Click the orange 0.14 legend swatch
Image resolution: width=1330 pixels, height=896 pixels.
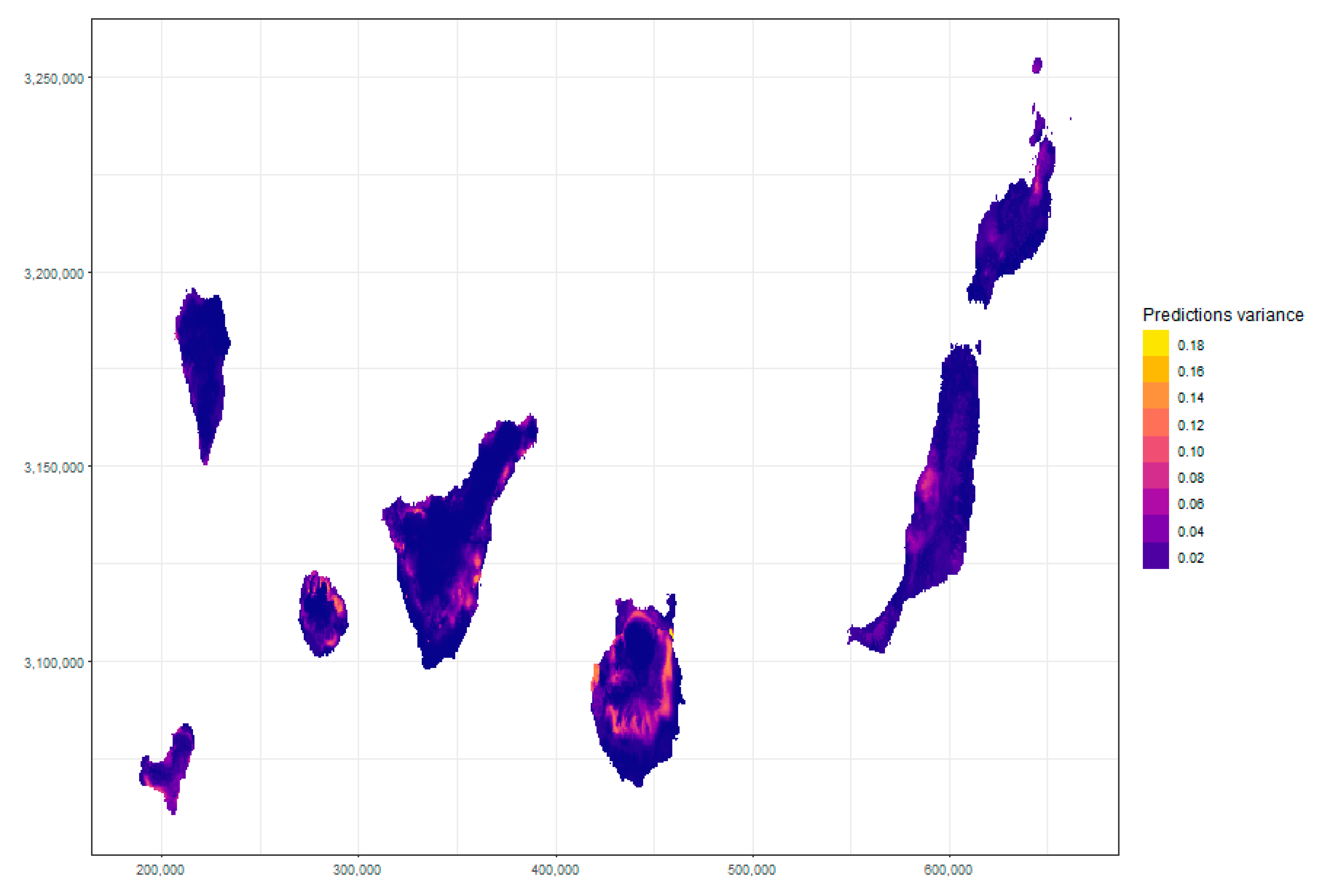1155,396
